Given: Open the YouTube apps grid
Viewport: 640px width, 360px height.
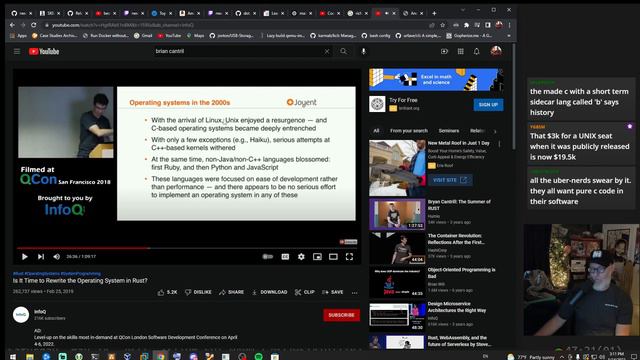Looking at the screenshot, I should pos(460,51).
